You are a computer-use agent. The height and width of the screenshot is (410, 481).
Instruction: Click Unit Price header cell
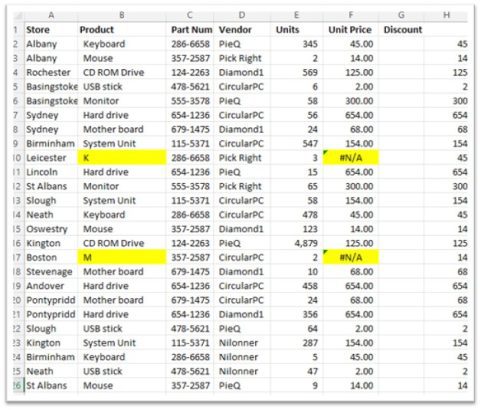(351, 29)
